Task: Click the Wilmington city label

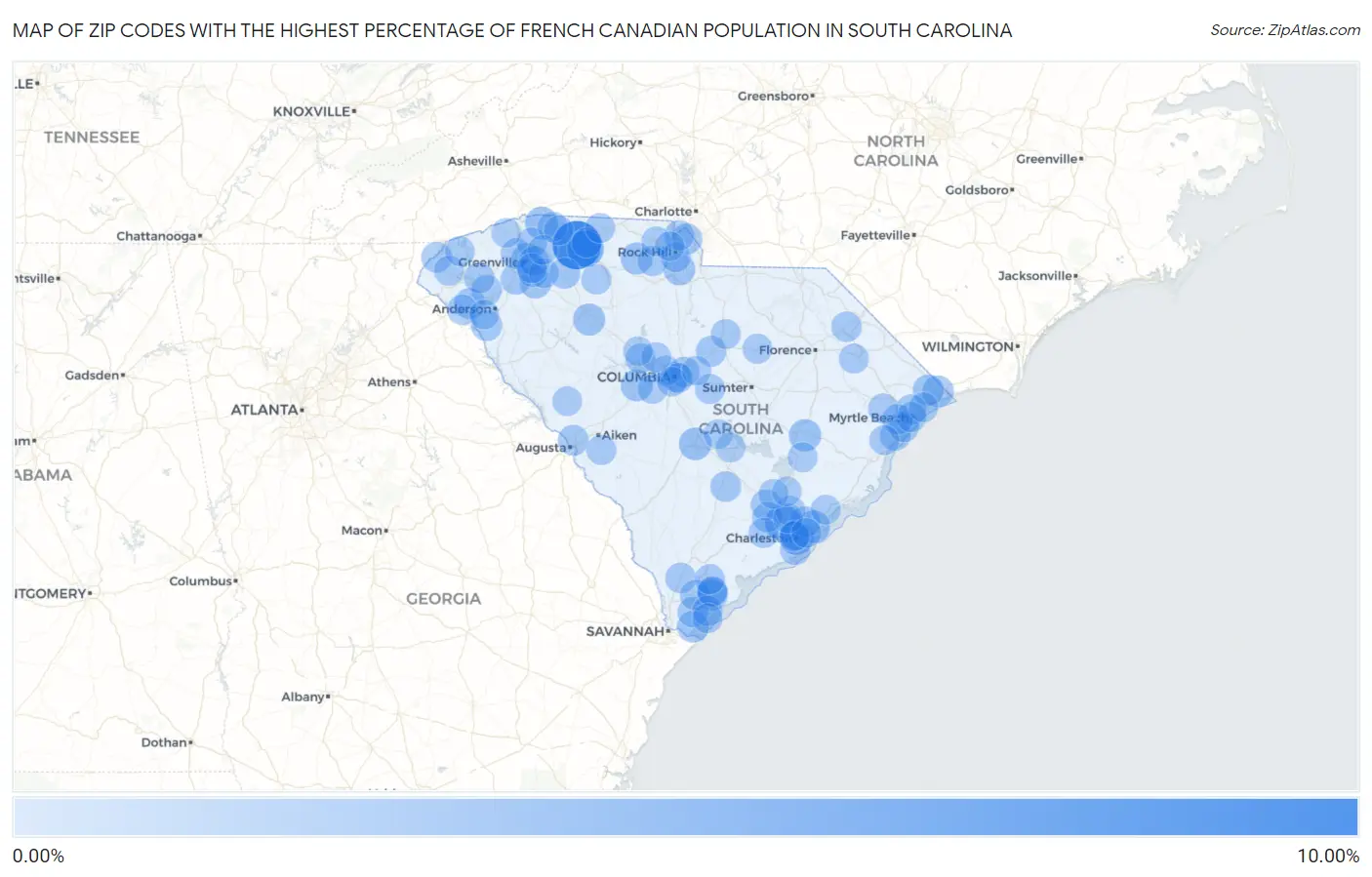Action: pos(971,346)
